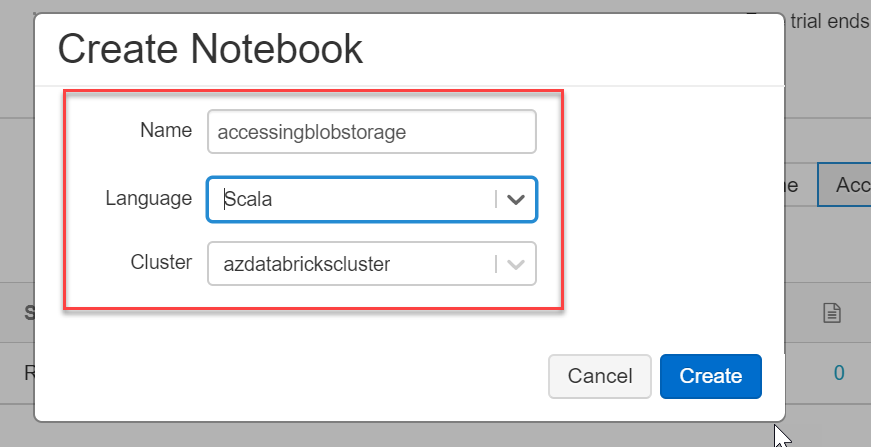
Task: Click the "Name" field label
Action: (165, 130)
